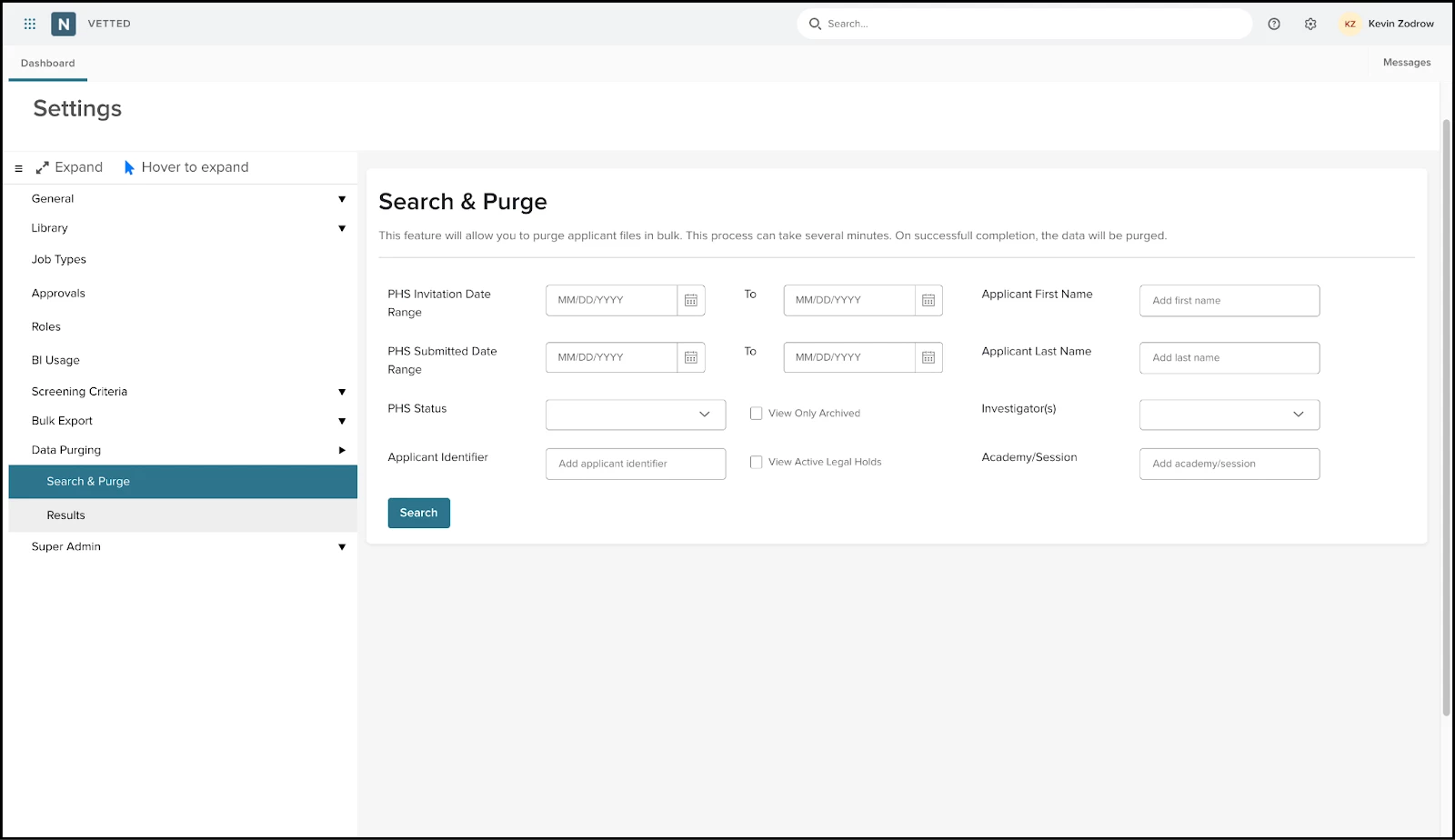Screen dimensions: 1455x840
Task: Open the Investigator(s) dropdown
Action: pos(1229,415)
